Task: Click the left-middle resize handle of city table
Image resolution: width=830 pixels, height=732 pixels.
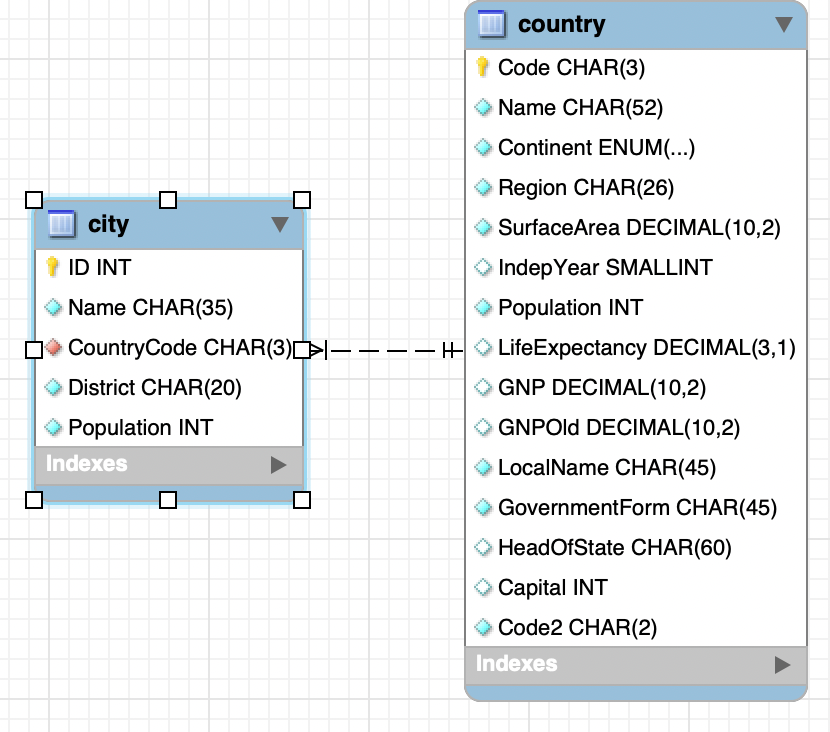Action: tap(34, 350)
